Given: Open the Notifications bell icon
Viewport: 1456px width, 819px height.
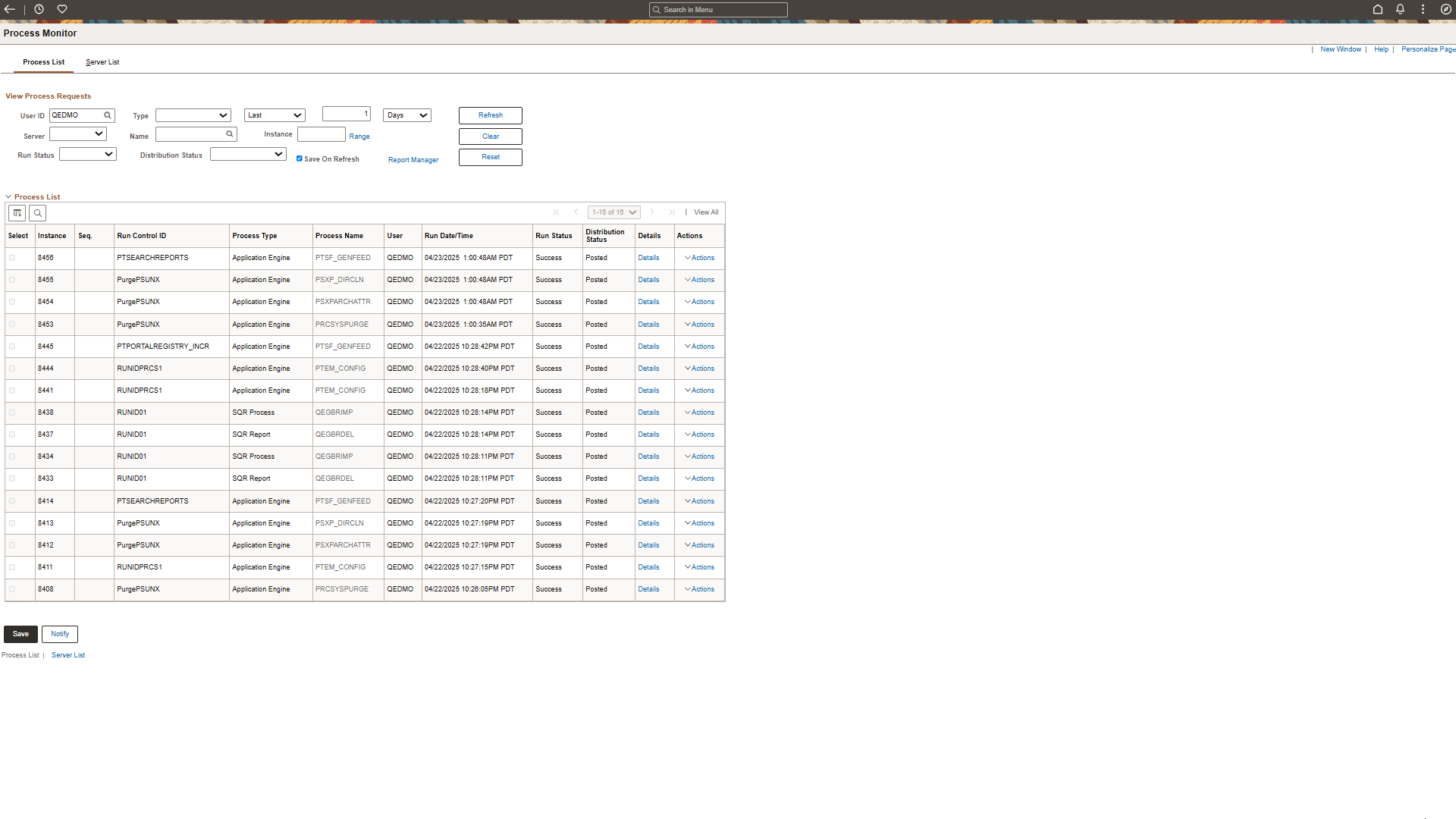Looking at the screenshot, I should pyautogui.click(x=1399, y=9).
